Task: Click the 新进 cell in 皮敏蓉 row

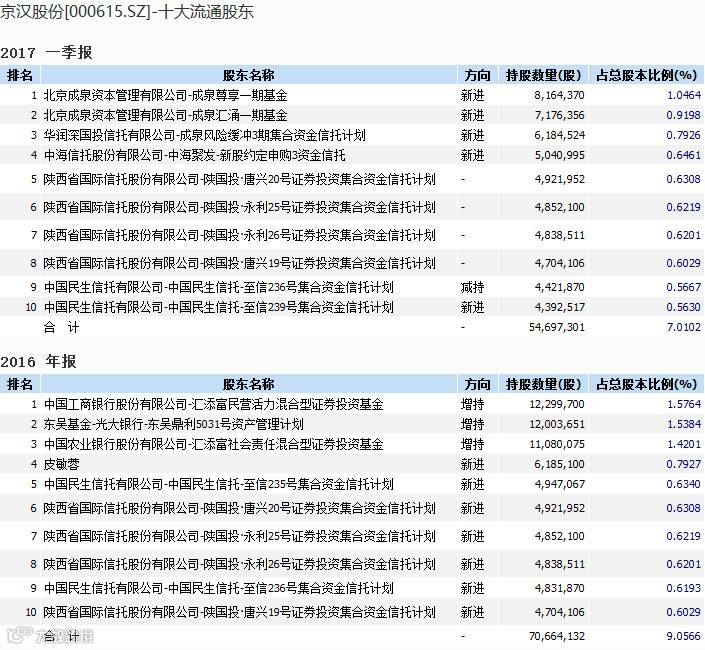Action: click(472, 464)
